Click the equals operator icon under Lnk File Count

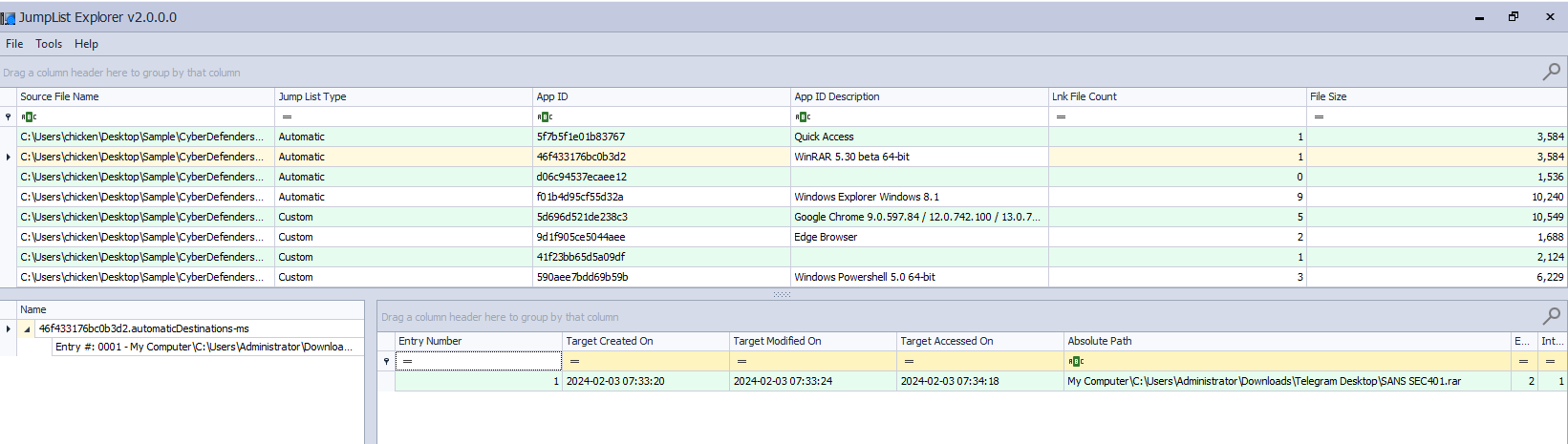point(1061,116)
